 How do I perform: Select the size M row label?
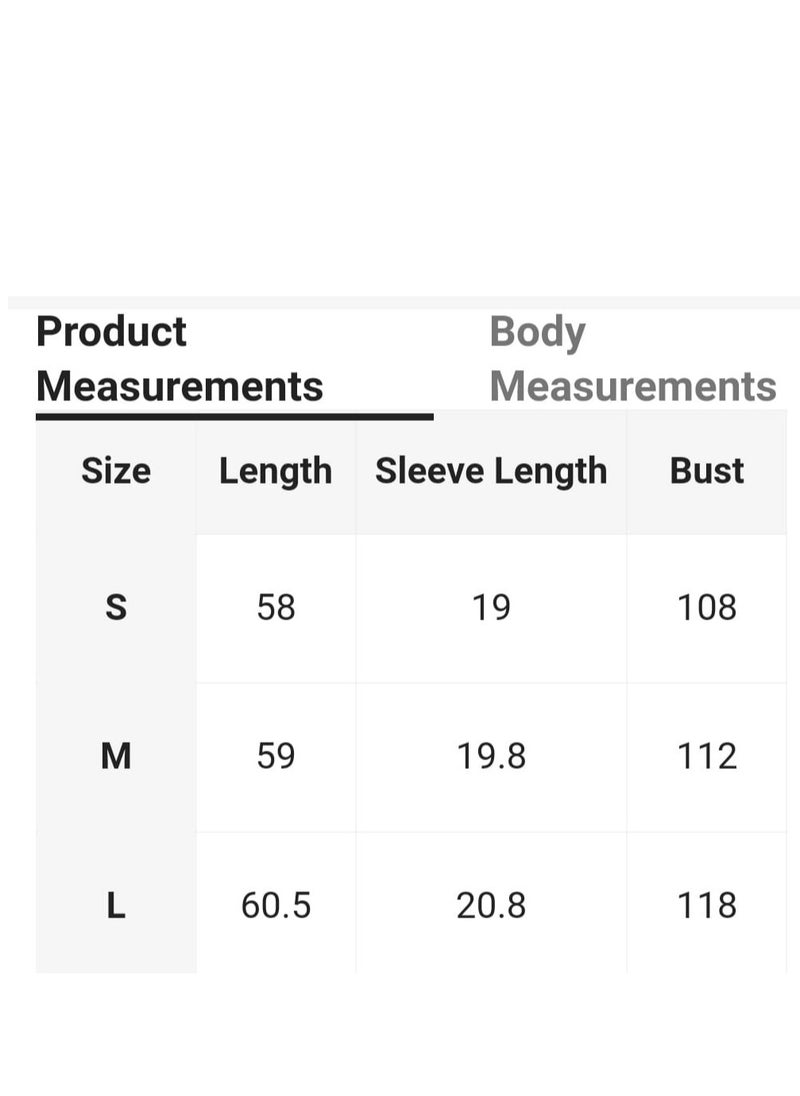[116, 756]
